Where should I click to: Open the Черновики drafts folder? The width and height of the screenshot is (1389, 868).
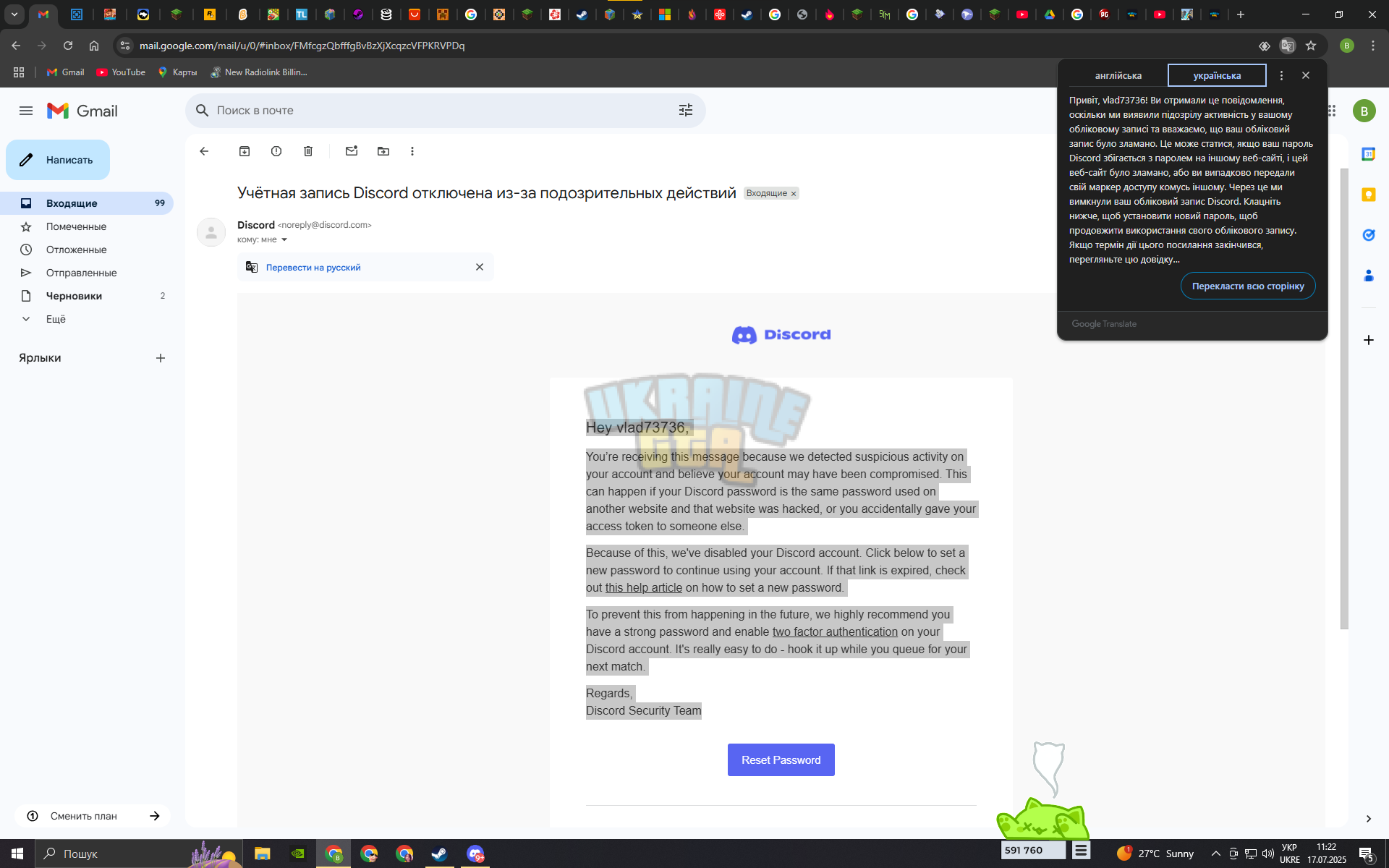(x=87, y=296)
